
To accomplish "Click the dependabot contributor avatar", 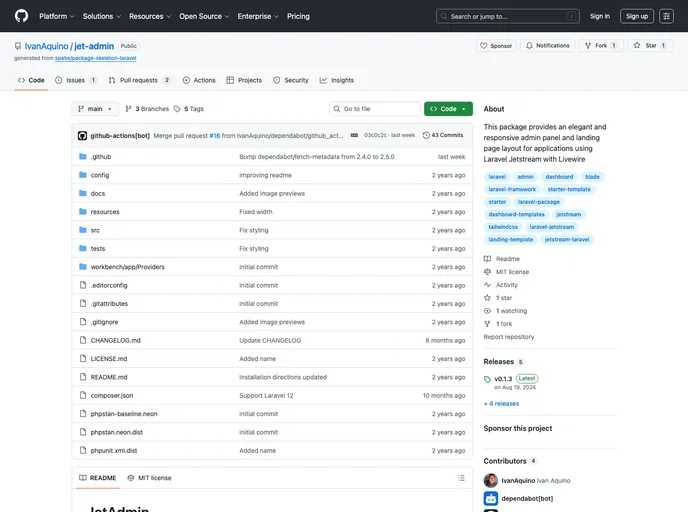I will [491, 498].
